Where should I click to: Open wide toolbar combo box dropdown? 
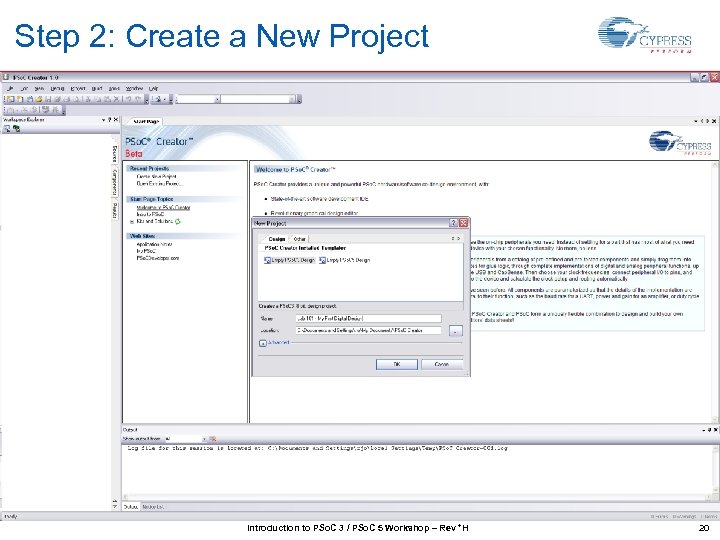(x=292, y=99)
